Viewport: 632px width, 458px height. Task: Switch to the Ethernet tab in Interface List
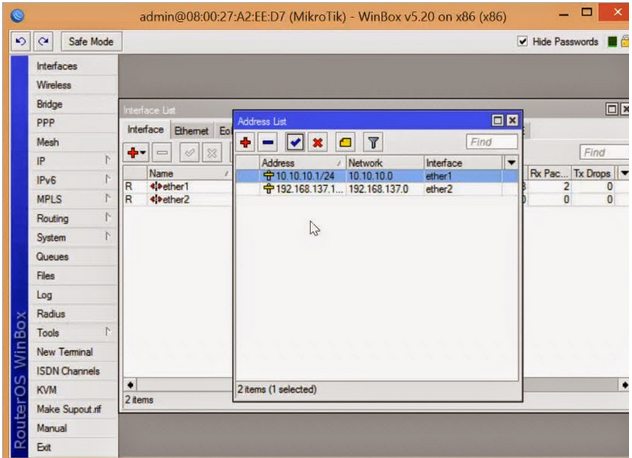(x=191, y=131)
